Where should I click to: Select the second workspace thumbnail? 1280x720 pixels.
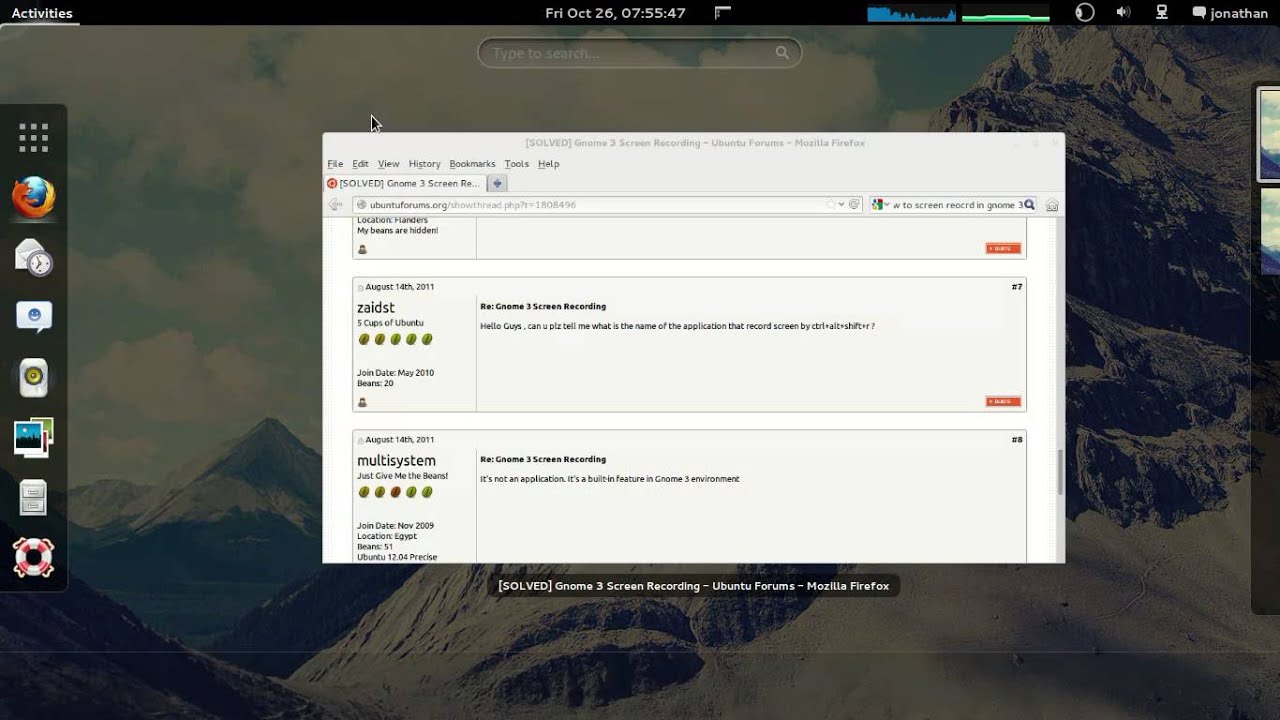click(x=1269, y=232)
